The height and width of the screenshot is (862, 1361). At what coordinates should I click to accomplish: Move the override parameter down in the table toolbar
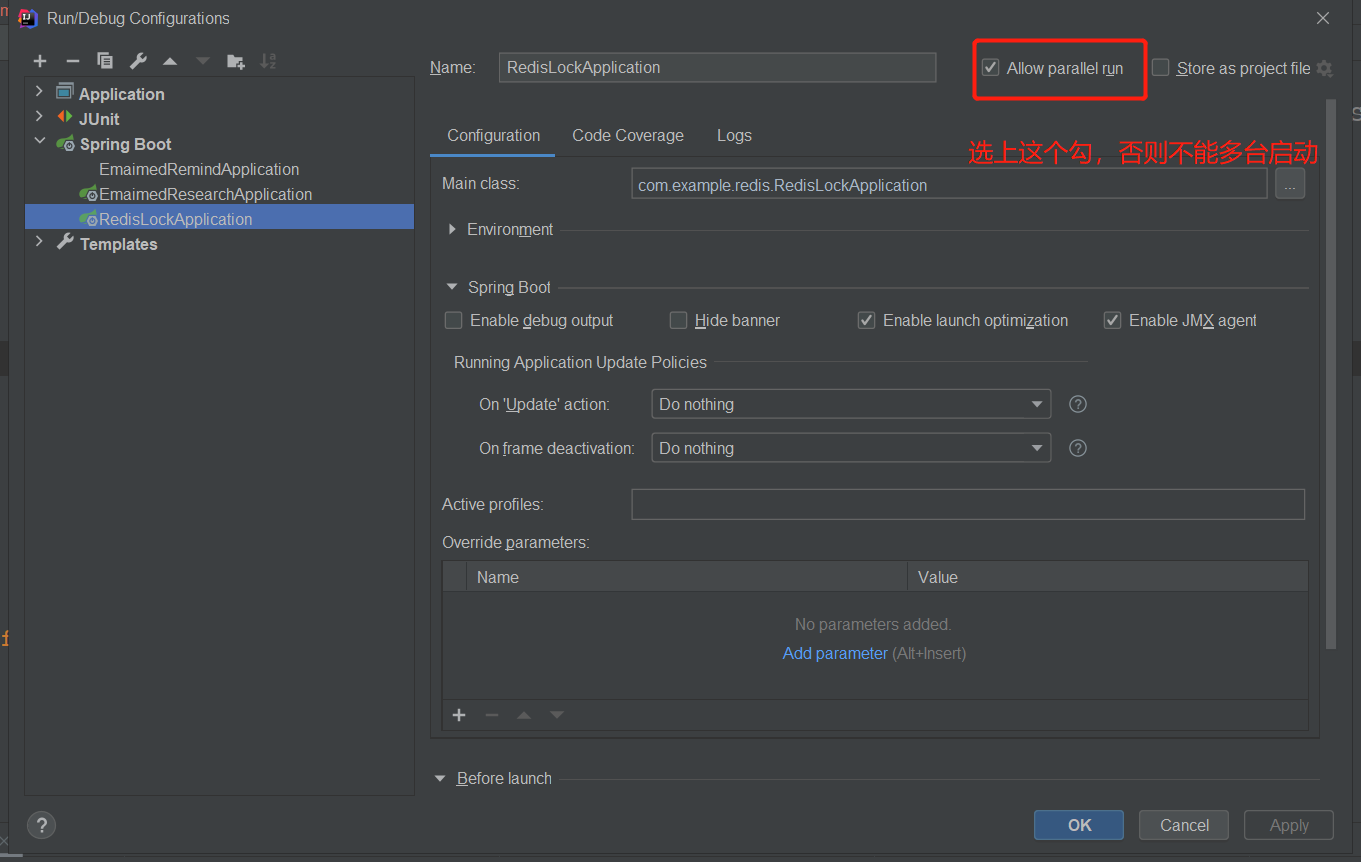(x=557, y=715)
